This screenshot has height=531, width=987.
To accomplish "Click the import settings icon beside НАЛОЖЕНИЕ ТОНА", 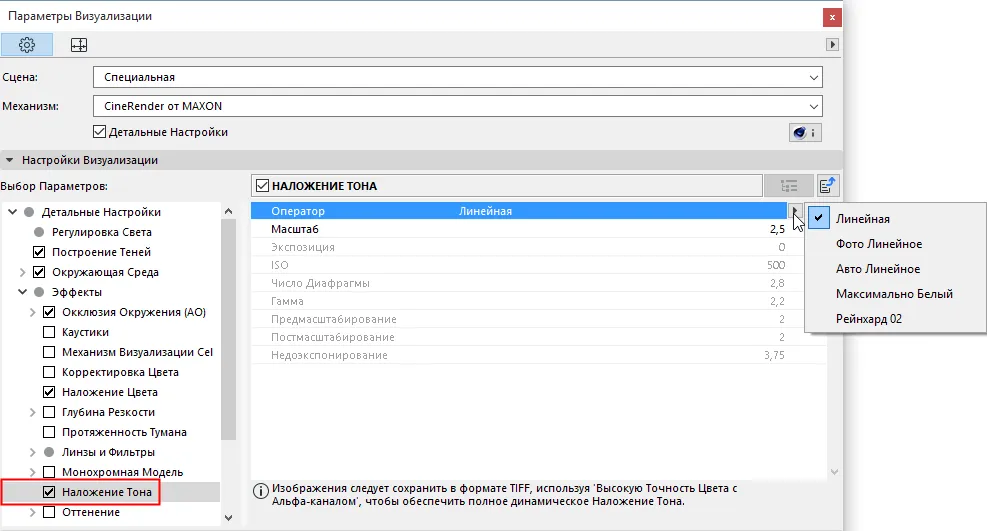I will coord(828,186).
